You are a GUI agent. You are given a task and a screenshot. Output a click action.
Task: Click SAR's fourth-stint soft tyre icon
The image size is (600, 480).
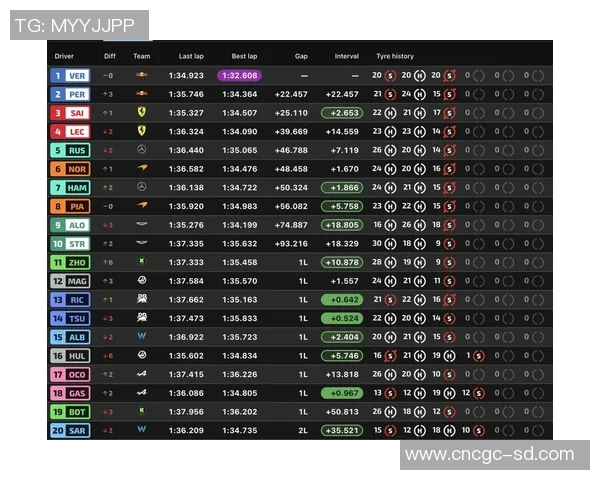478,431
